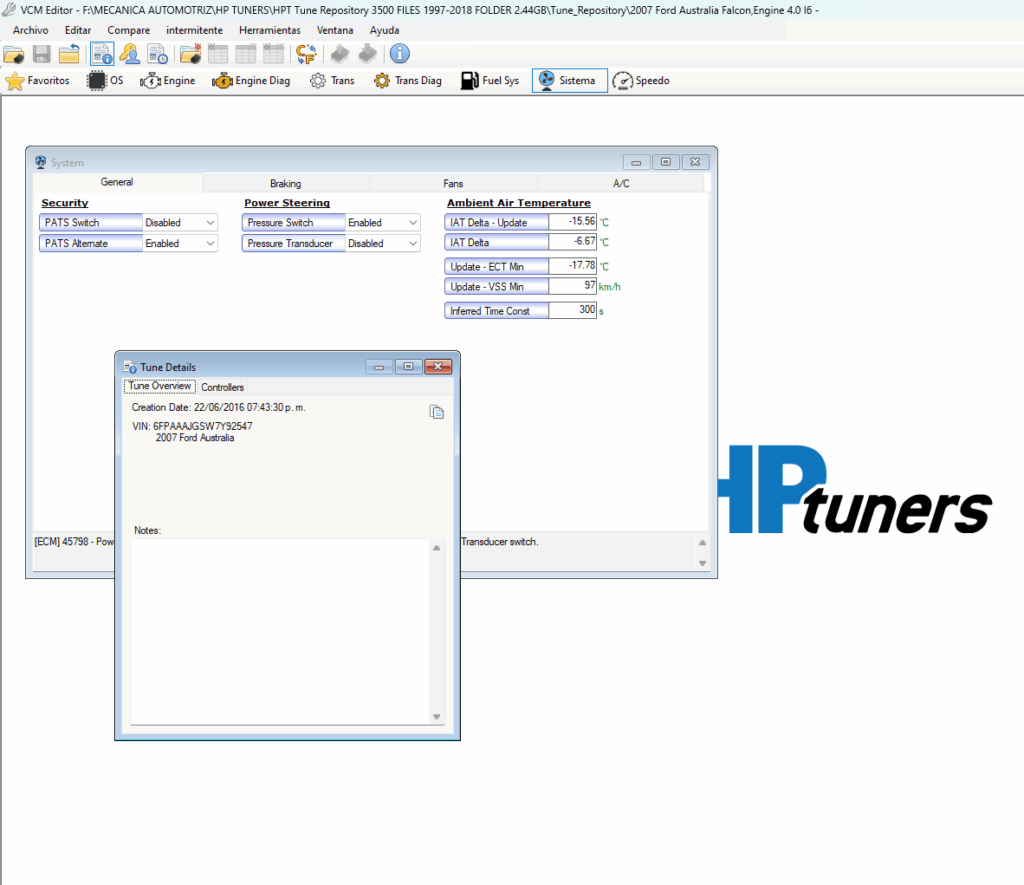
Task: Select the Tune Overview tab
Action: pos(159,386)
